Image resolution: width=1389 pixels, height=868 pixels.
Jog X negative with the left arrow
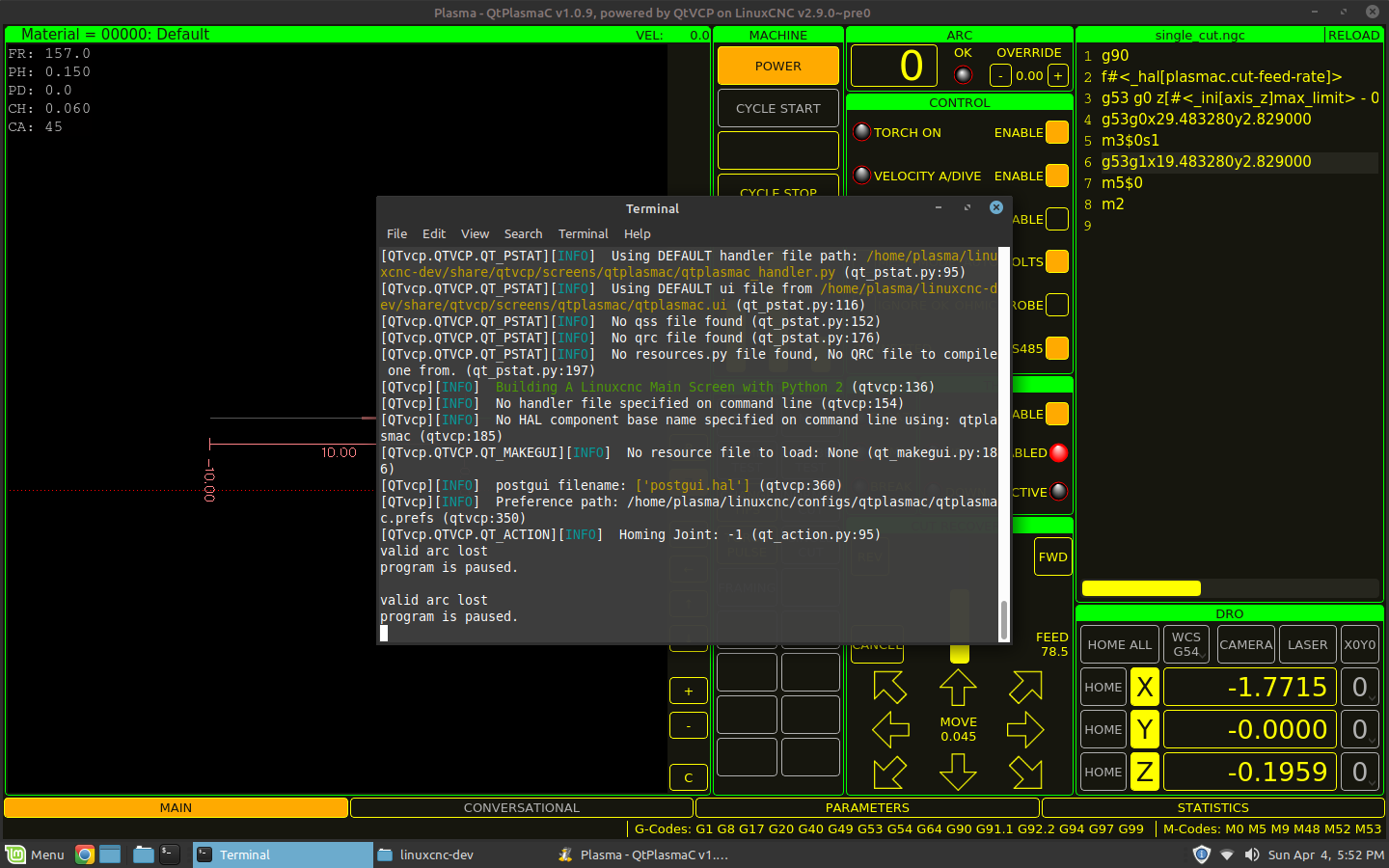[890, 730]
